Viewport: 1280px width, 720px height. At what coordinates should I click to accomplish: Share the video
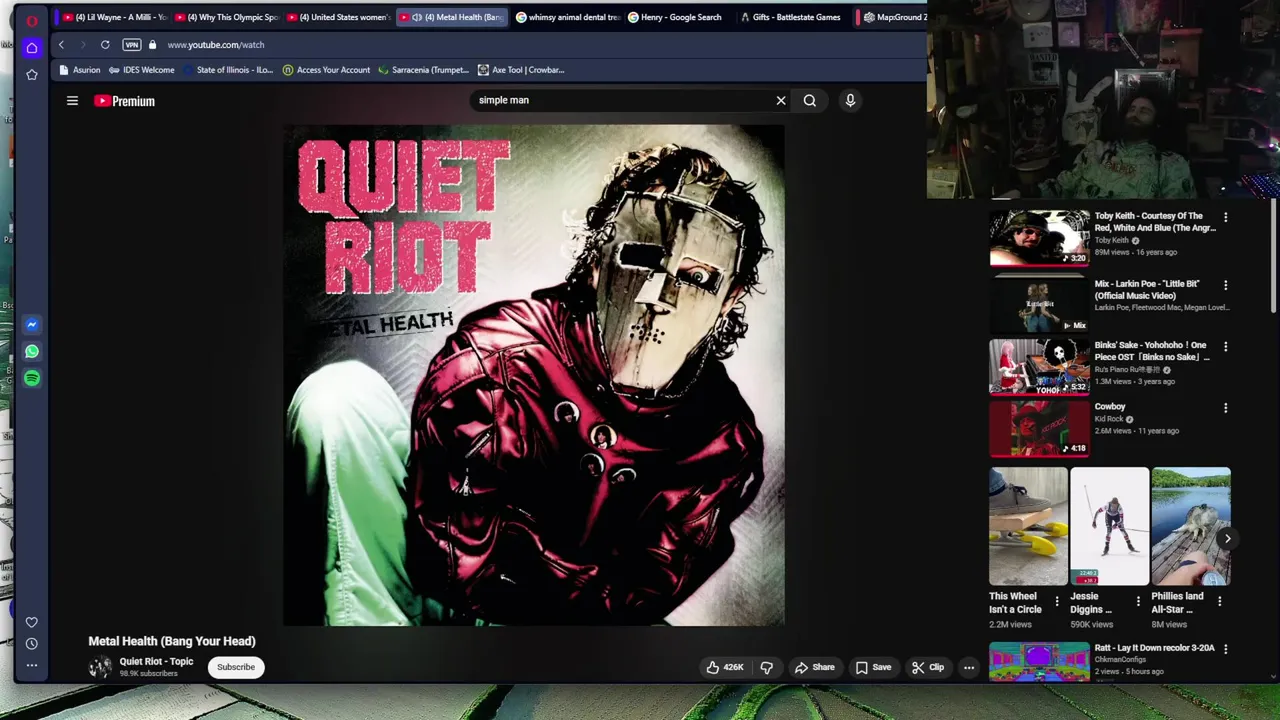coord(815,667)
